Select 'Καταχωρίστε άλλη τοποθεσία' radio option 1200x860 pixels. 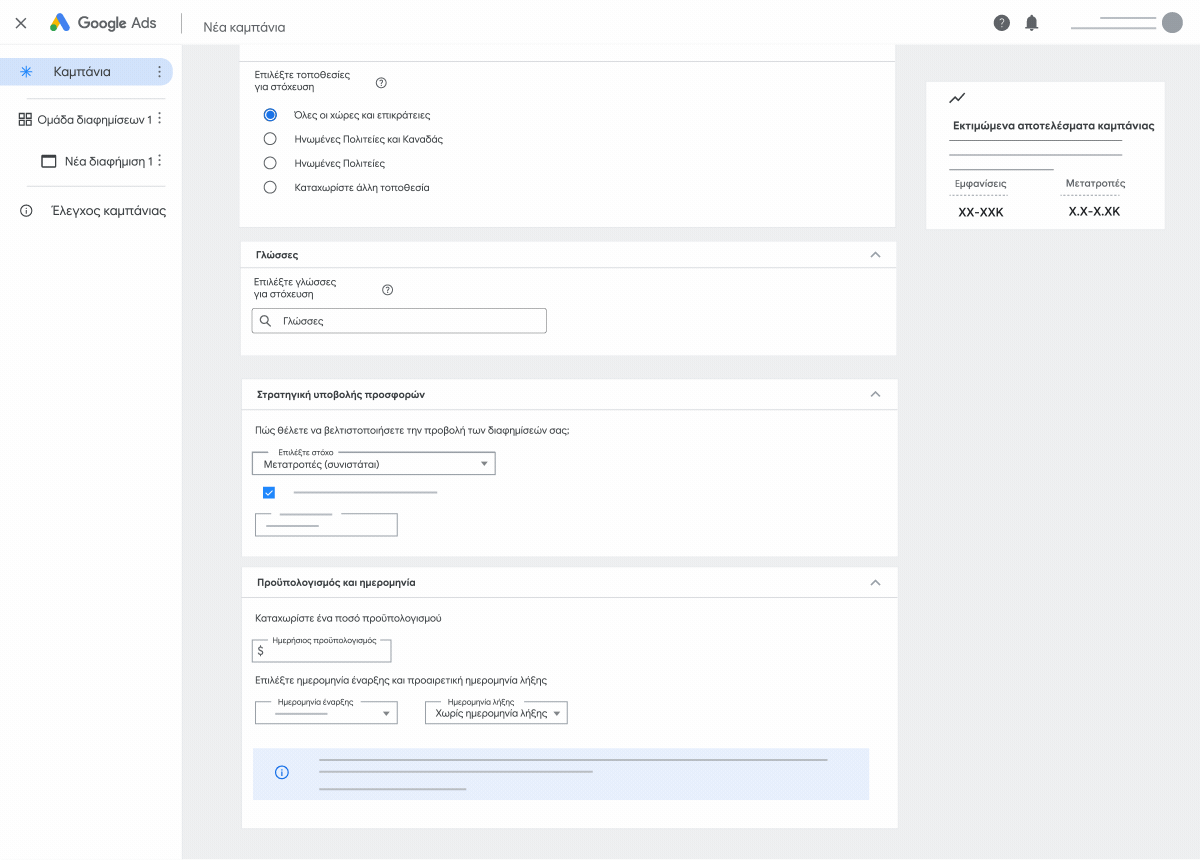coord(270,187)
